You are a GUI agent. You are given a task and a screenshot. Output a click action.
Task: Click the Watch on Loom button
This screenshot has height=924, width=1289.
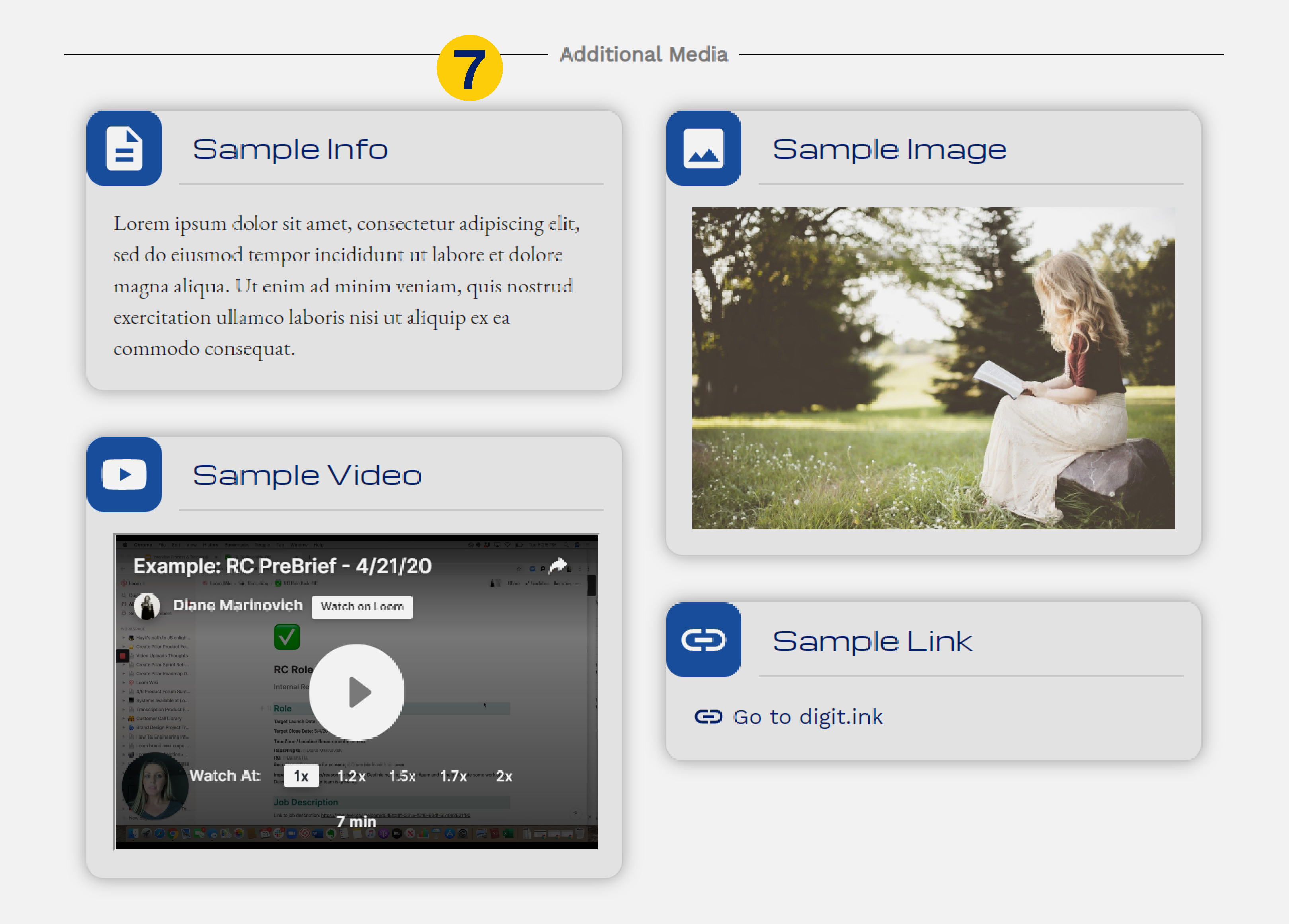pos(362,606)
